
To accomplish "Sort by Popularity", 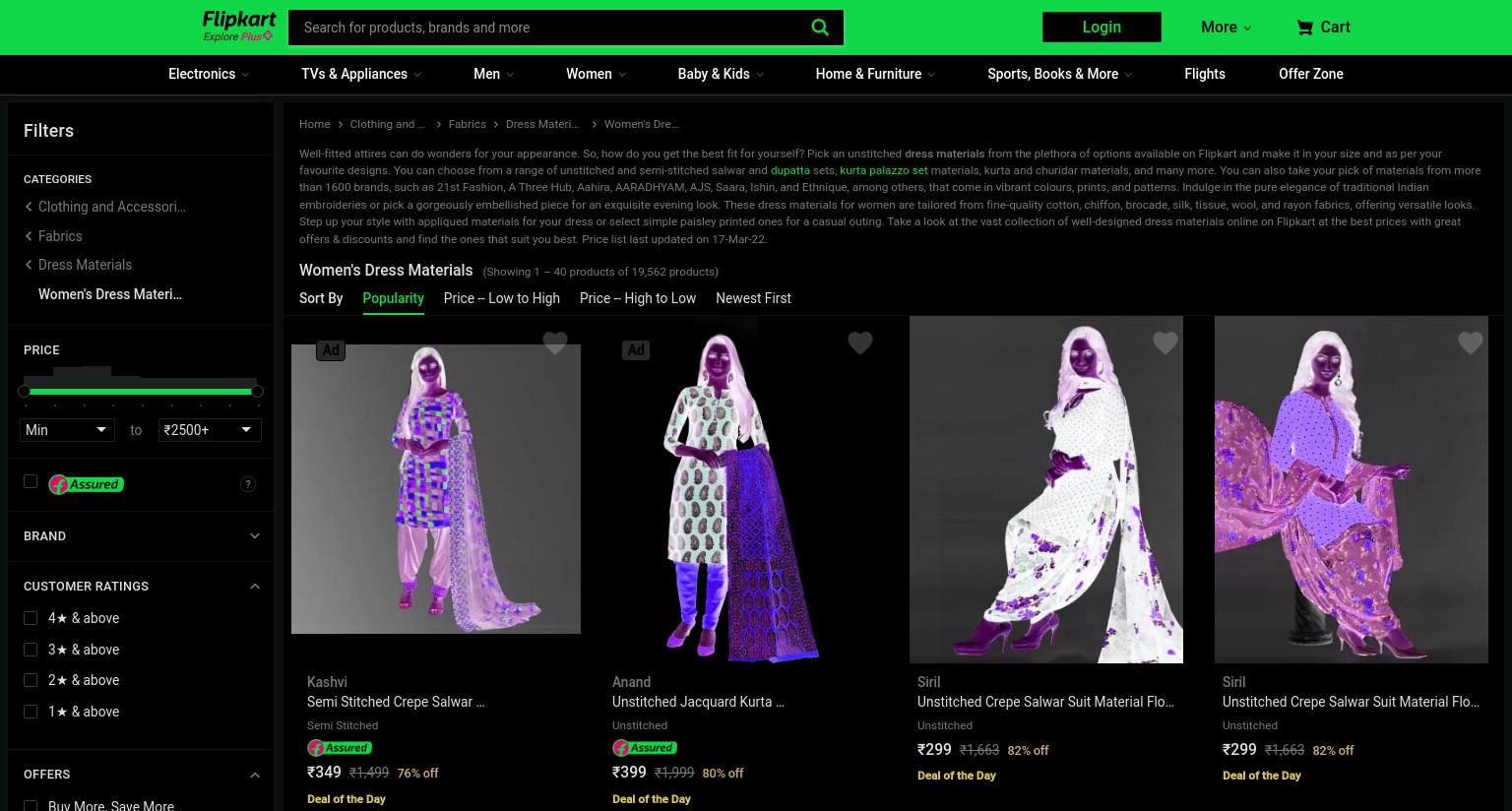I will (x=393, y=298).
